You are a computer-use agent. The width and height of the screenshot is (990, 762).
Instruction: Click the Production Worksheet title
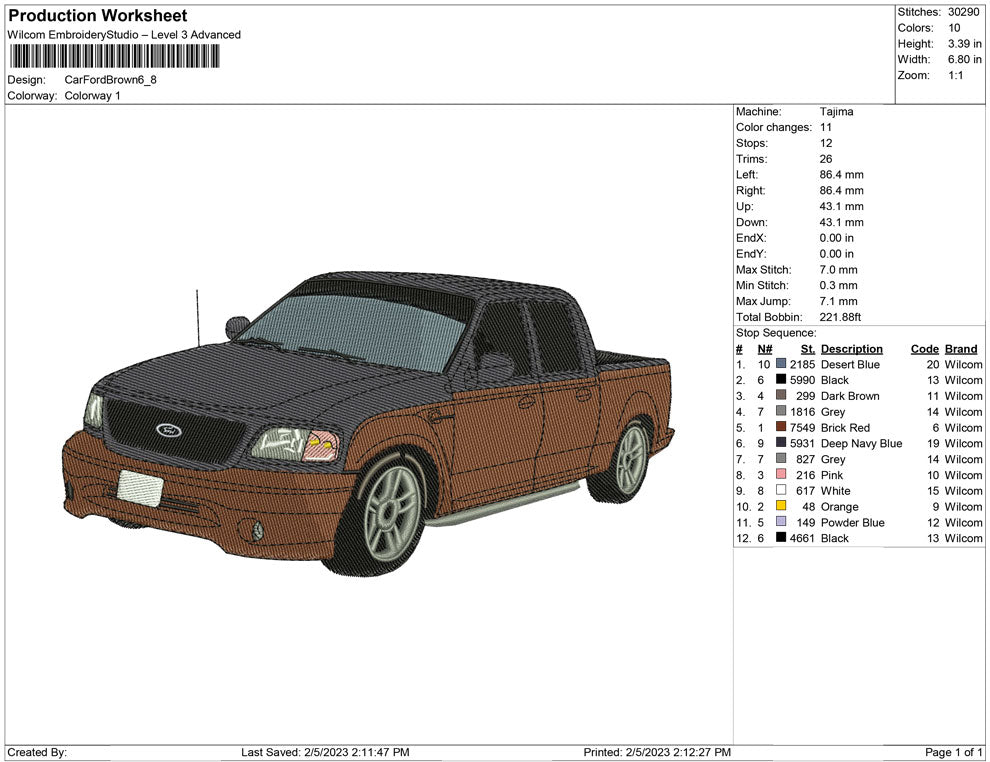point(98,16)
